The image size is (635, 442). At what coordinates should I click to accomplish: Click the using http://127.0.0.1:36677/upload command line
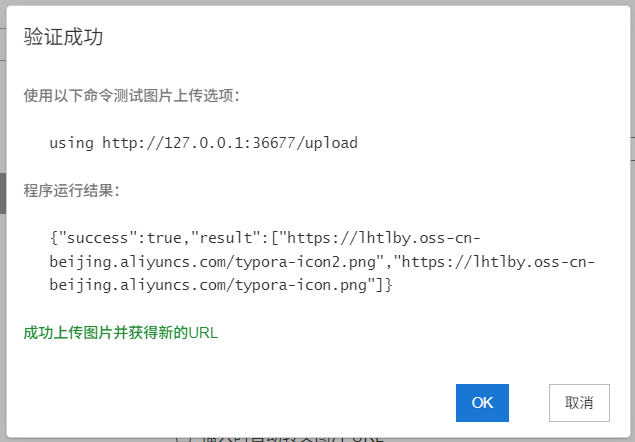click(203, 143)
